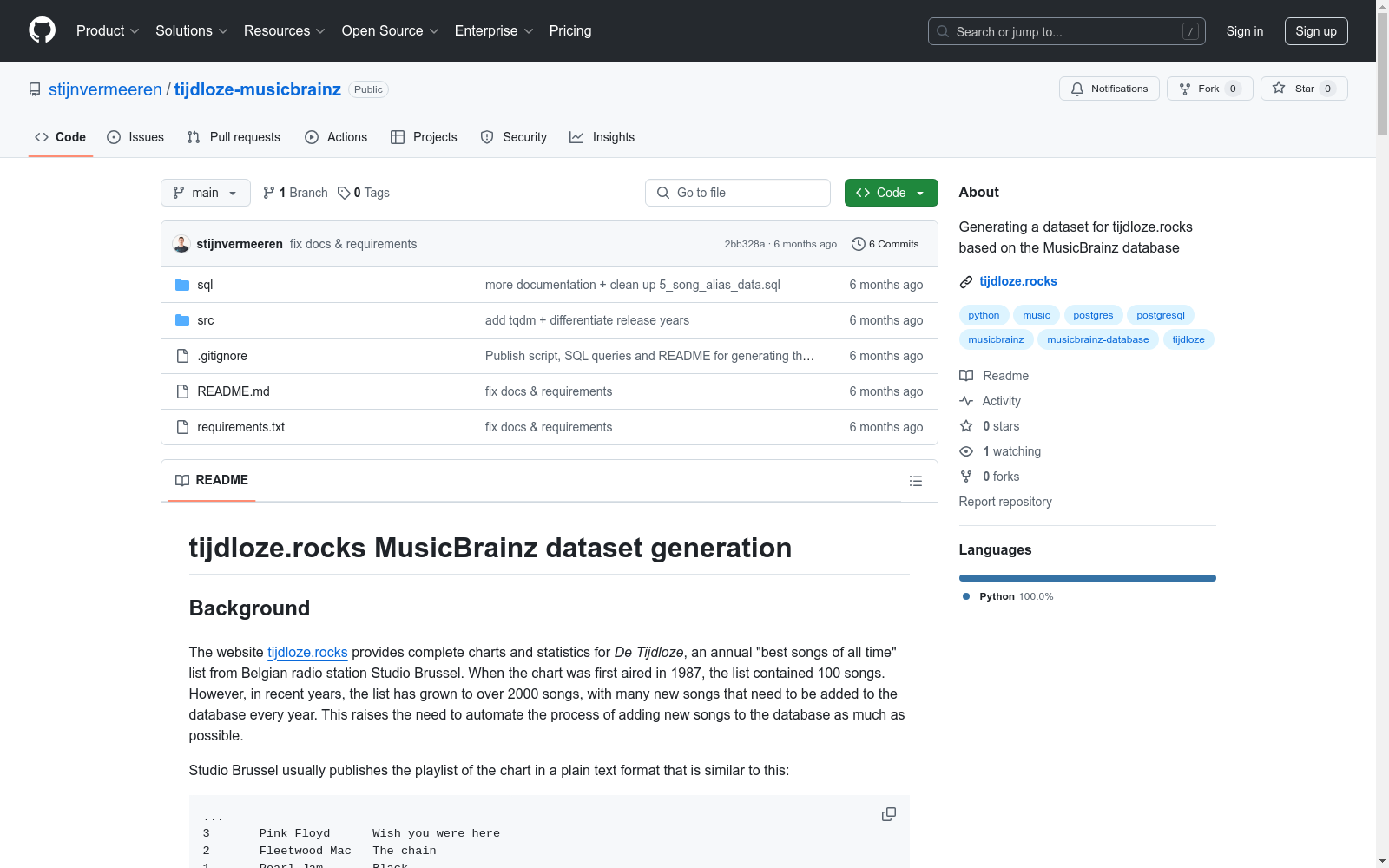Viewport: 1389px width, 868px height.
Task: Switch to the Issues tab
Action: 135,137
